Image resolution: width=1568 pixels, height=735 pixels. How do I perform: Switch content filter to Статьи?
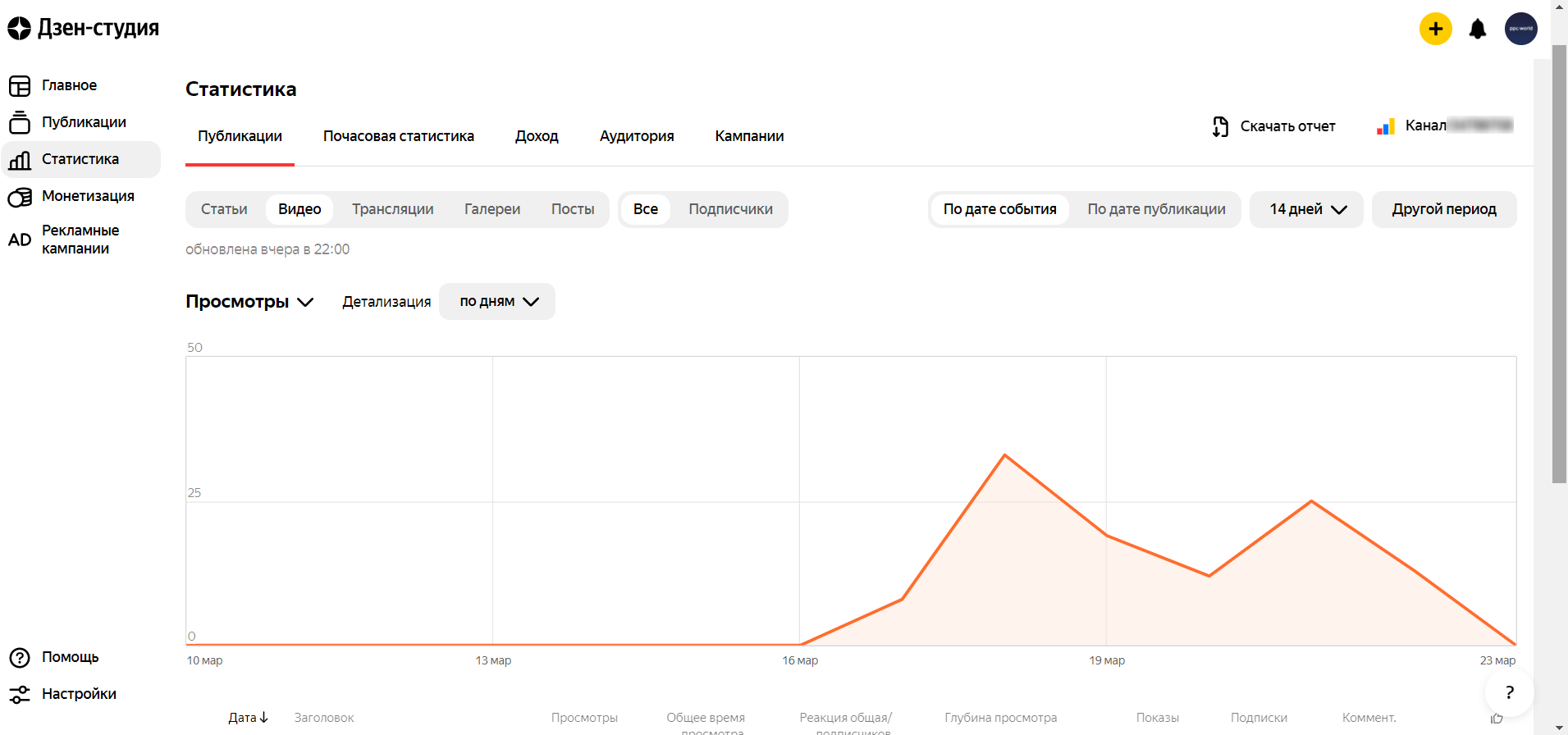click(224, 209)
